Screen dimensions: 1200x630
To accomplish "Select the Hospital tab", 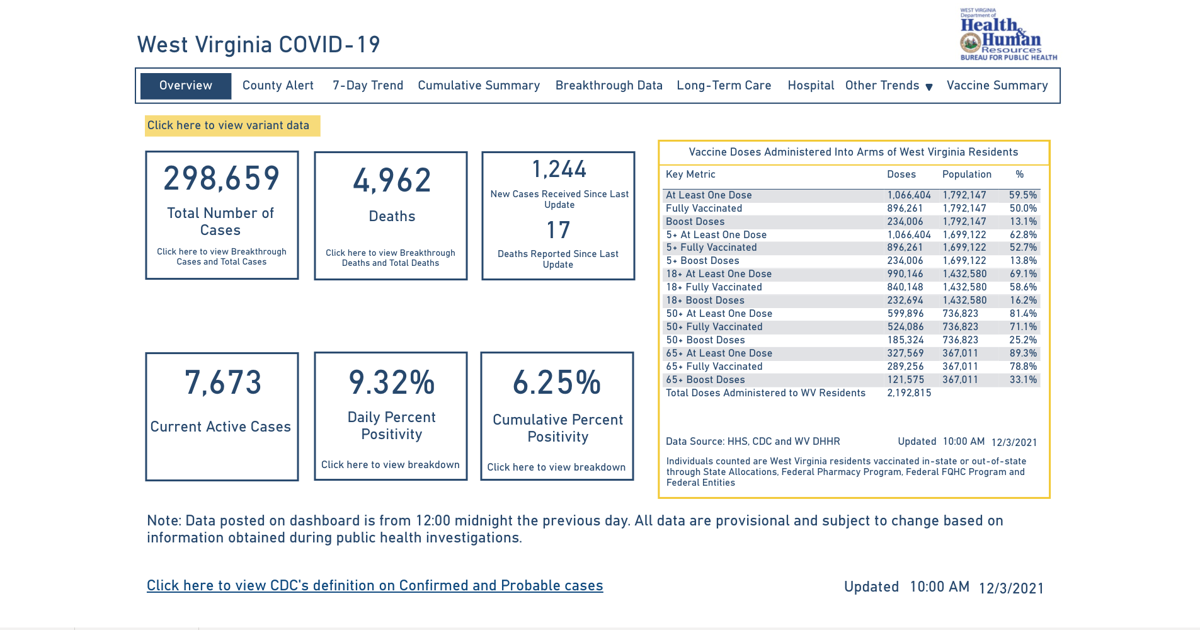I will click(x=810, y=86).
